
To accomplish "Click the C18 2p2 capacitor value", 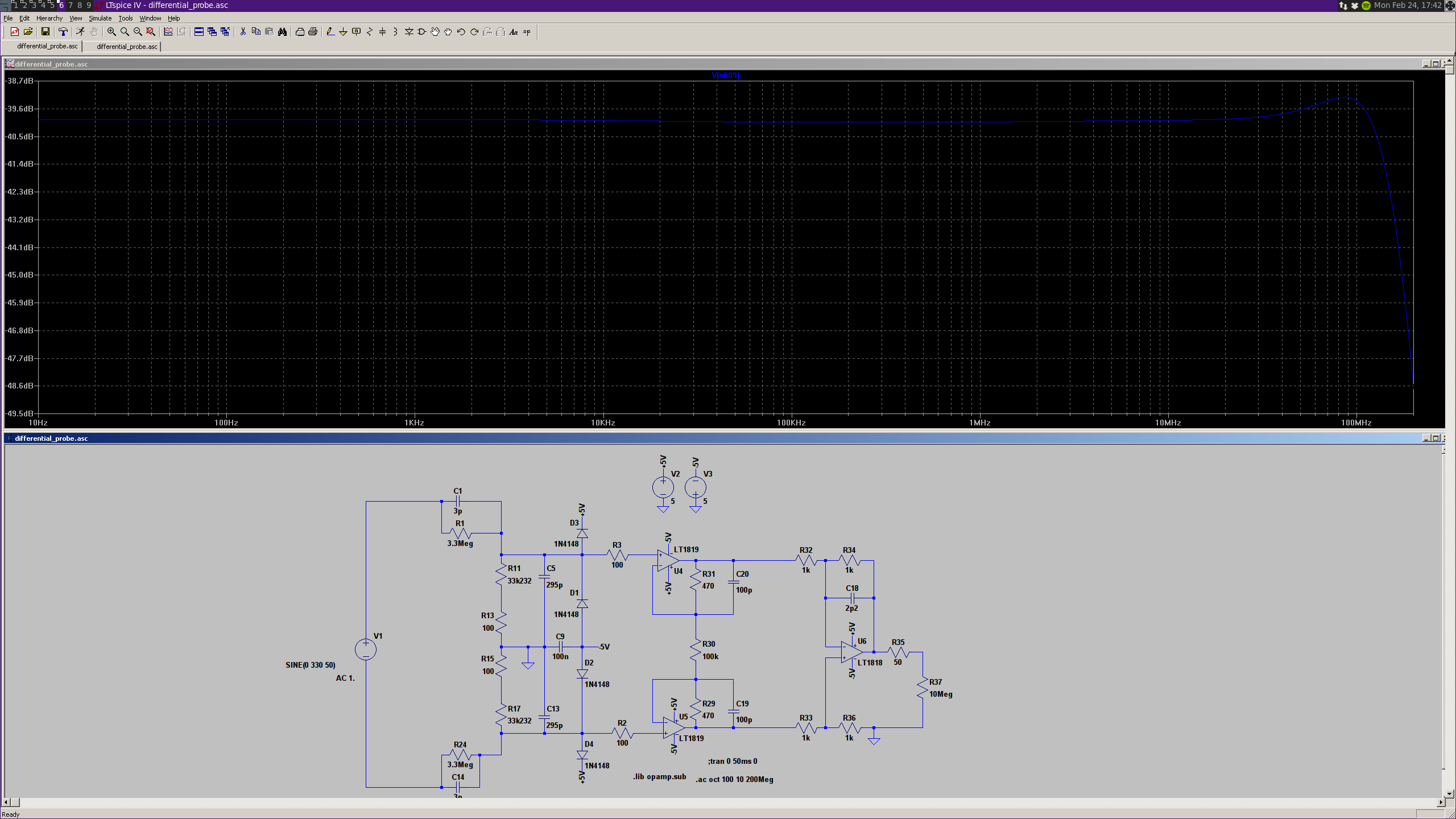I will [x=851, y=608].
